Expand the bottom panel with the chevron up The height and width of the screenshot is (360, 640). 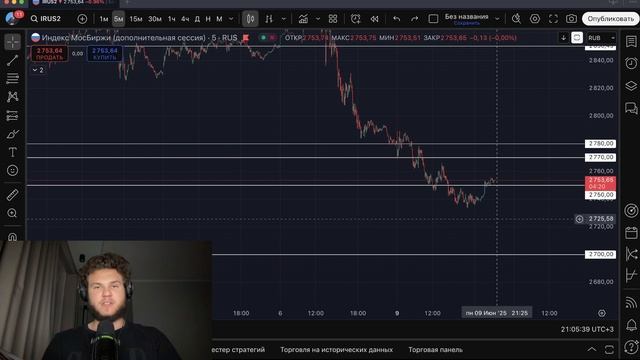point(591,349)
